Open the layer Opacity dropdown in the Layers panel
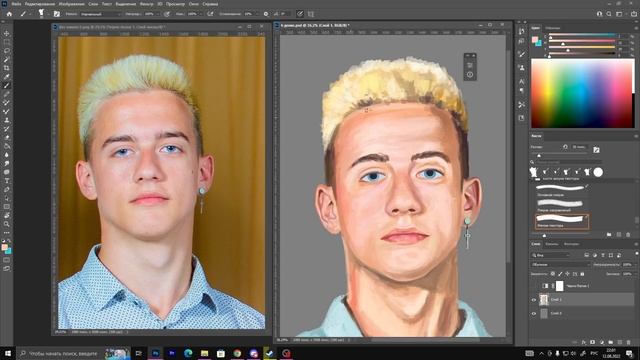The height and width of the screenshot is (360, 640). pos(636,264)
